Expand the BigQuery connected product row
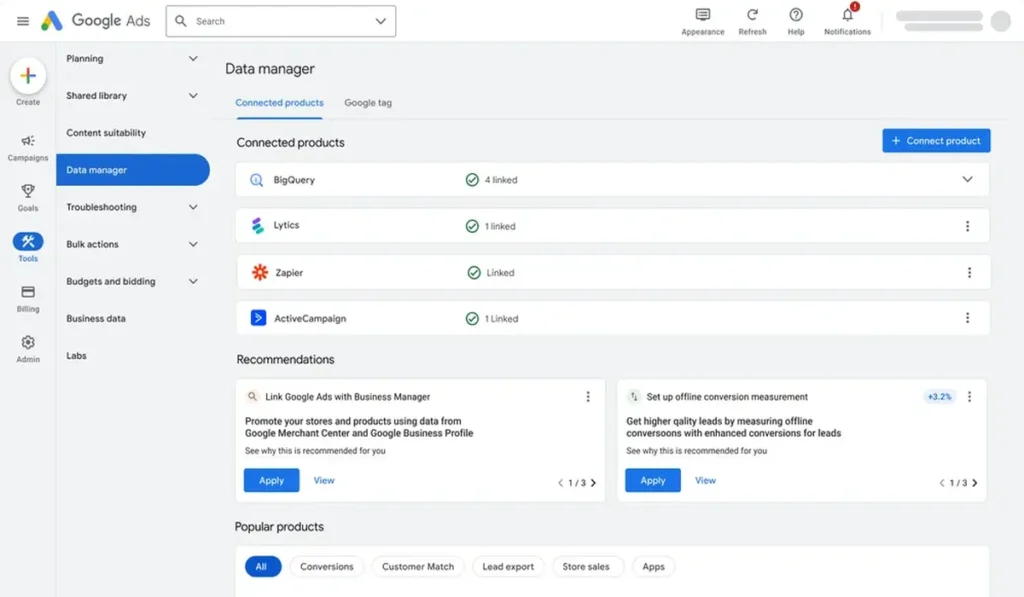The image size is (1024, 597). [967, 179]
